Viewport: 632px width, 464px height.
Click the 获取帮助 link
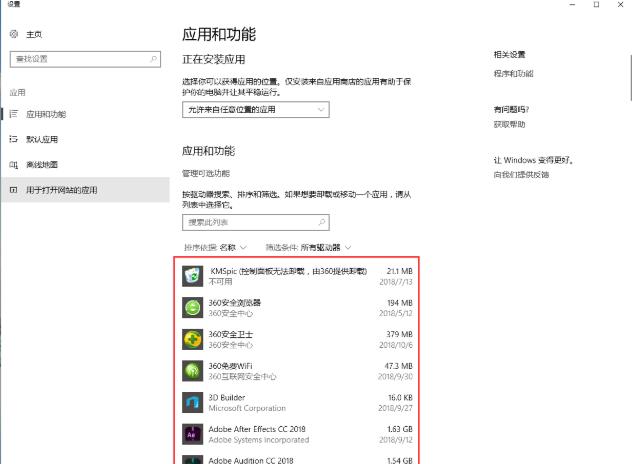[x=508, y=124]
